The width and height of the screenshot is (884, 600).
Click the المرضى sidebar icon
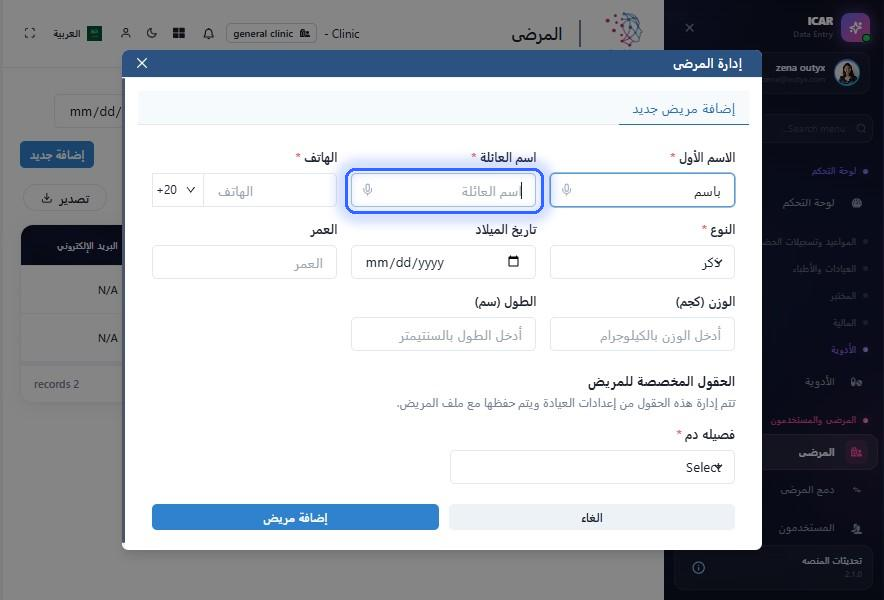coord(856,452)
